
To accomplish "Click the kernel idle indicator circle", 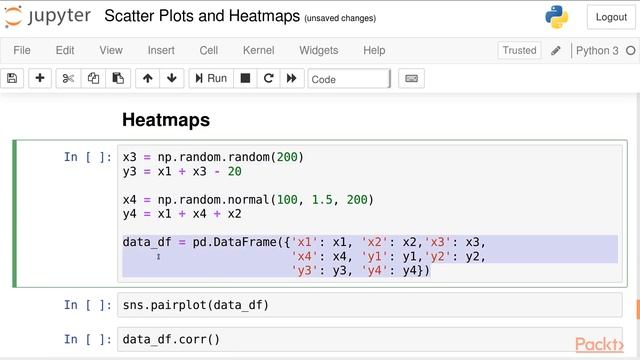I will coord(631,51).
